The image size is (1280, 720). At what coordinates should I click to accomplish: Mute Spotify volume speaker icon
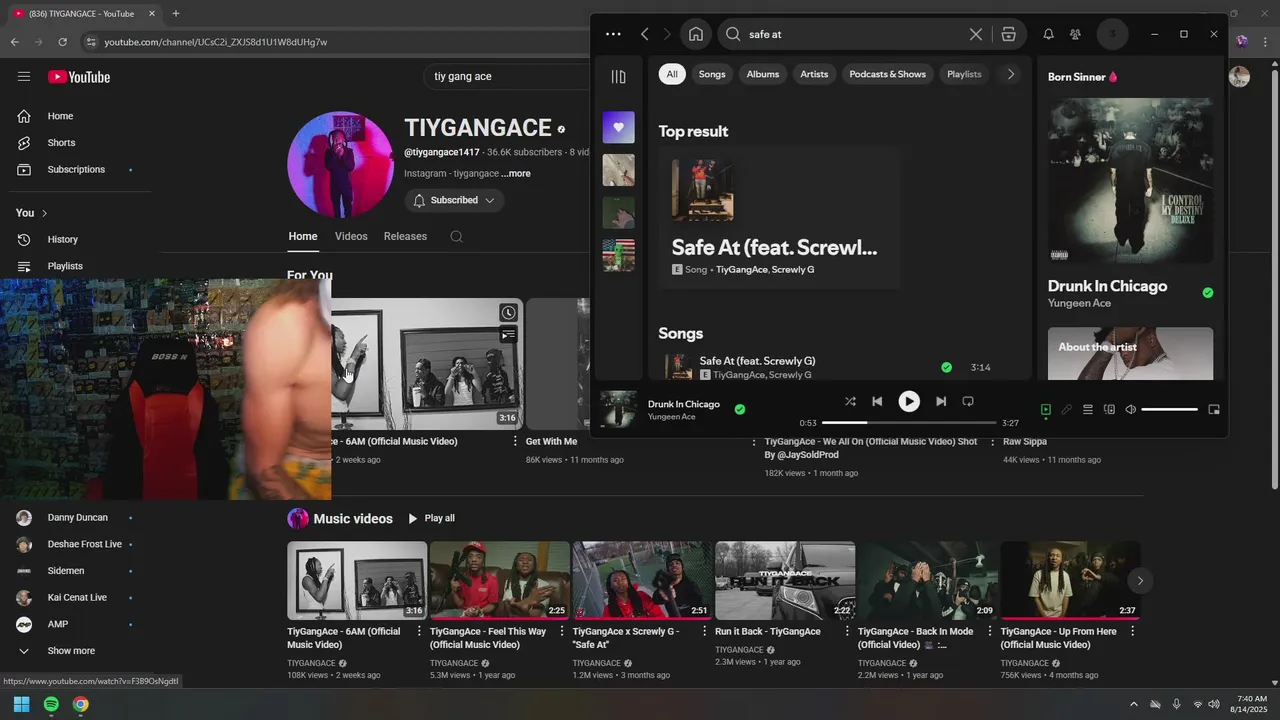click(1131, 409)
